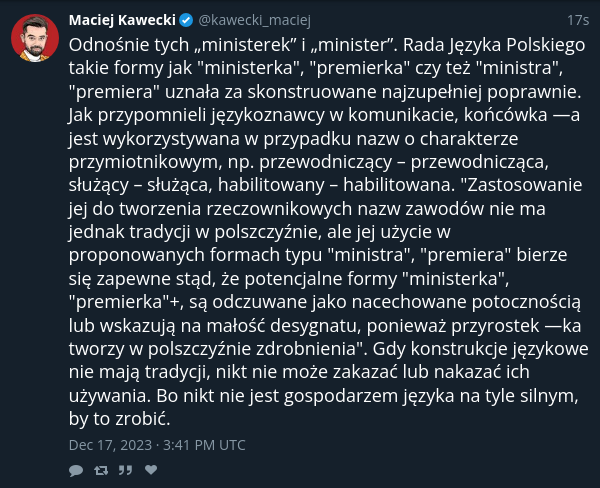The height and width of the screenshot is (488, 600).
Task: Click the phrase nacechowane potocznością in the tweet
Action: click(x=466, y=302)
